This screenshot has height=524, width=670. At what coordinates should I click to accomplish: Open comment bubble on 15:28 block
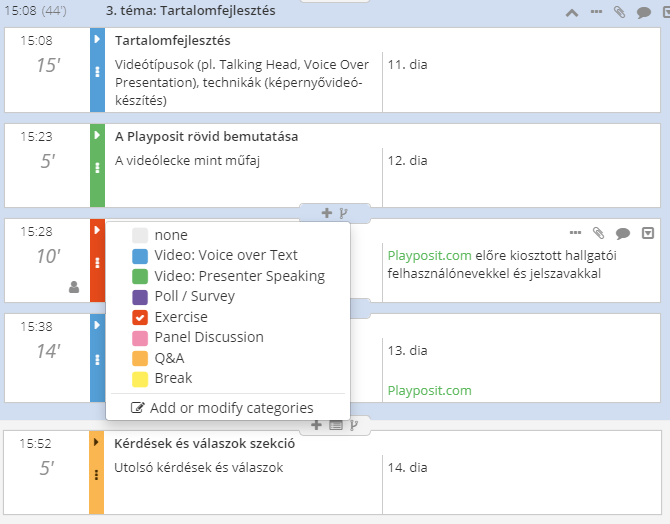[x=623, y=233]
